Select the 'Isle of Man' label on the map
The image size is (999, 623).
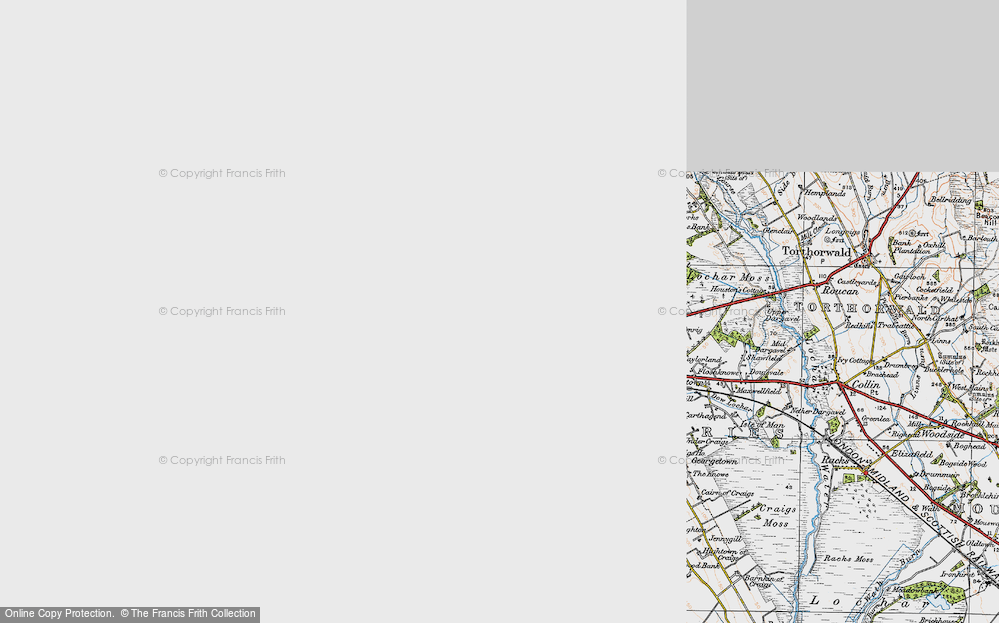coord(762,424)
